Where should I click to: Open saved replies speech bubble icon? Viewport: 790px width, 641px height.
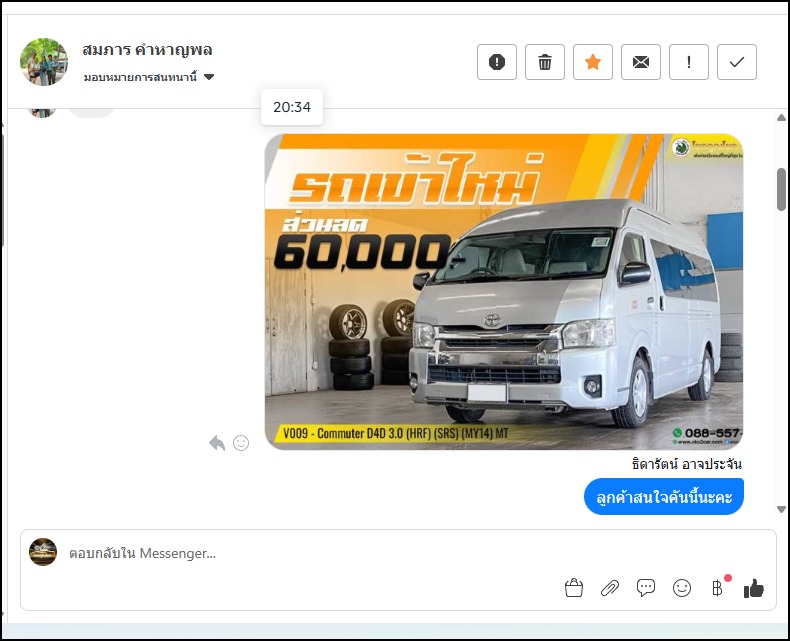click(645, 588)
